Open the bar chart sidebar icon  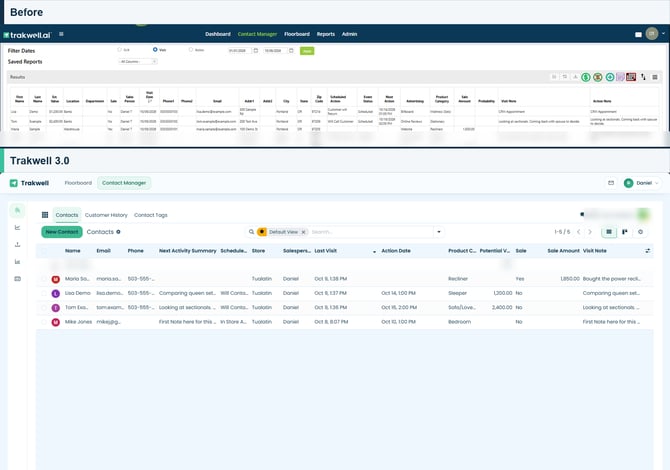tap(18, 261)
